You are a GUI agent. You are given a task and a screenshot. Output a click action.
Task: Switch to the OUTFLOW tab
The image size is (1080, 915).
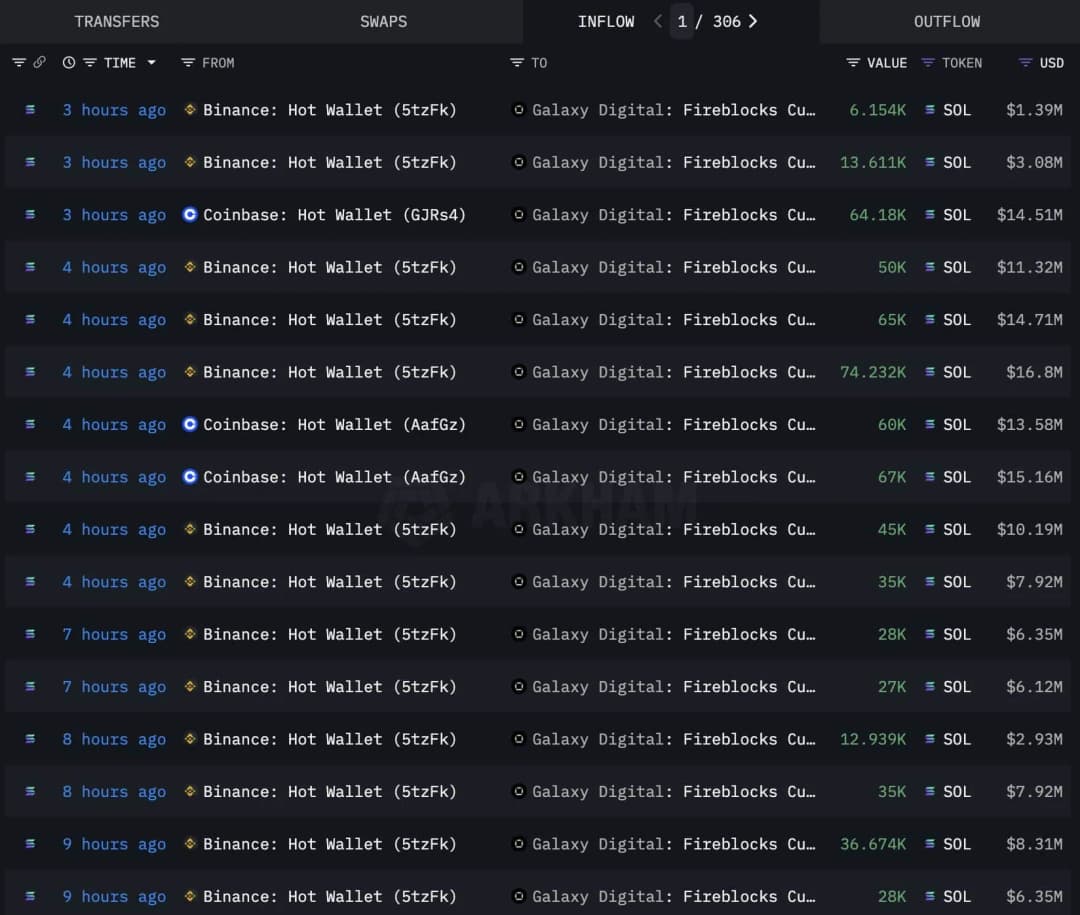pos(947,22)
